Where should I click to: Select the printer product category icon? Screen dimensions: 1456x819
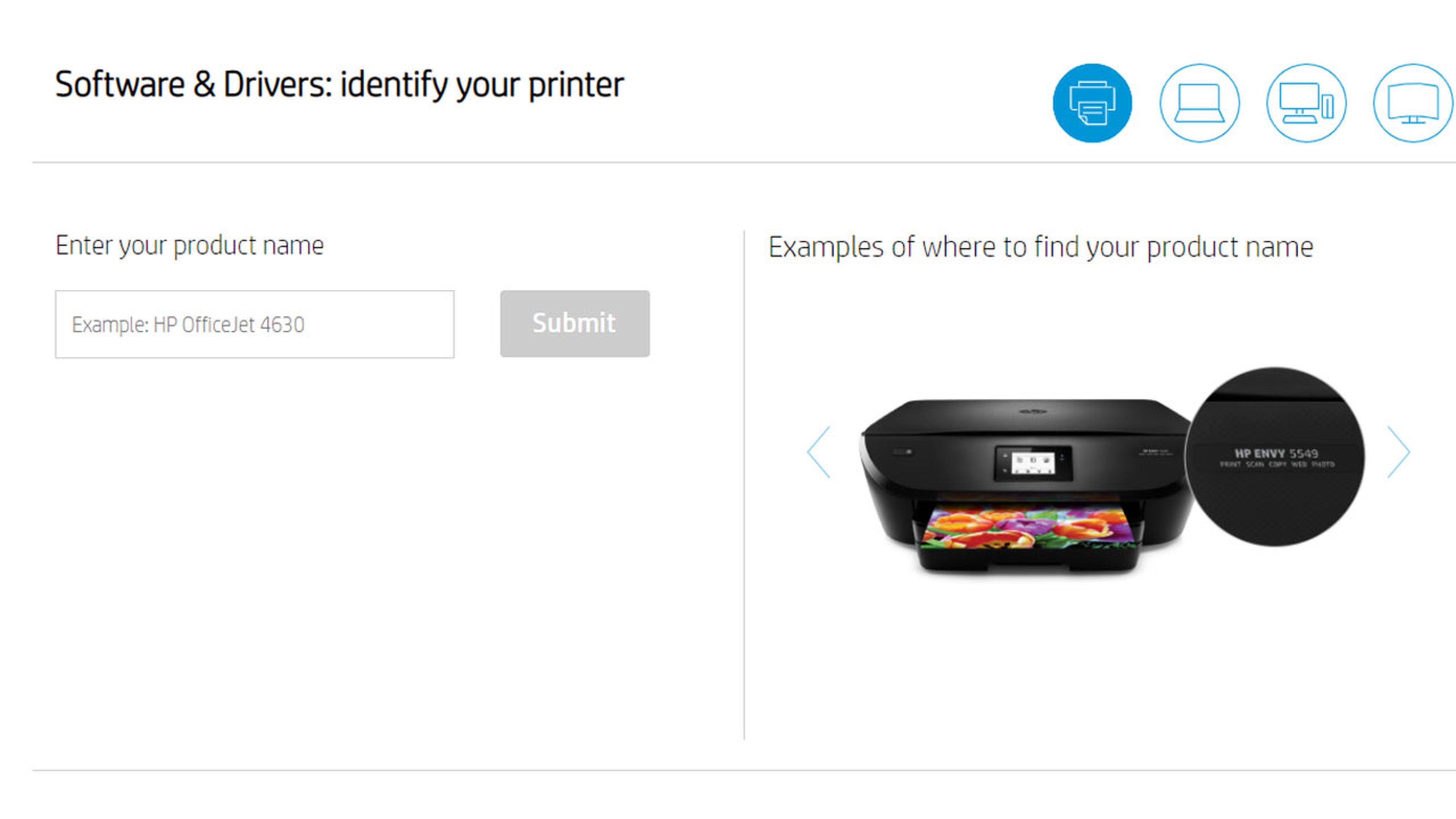1092,103
